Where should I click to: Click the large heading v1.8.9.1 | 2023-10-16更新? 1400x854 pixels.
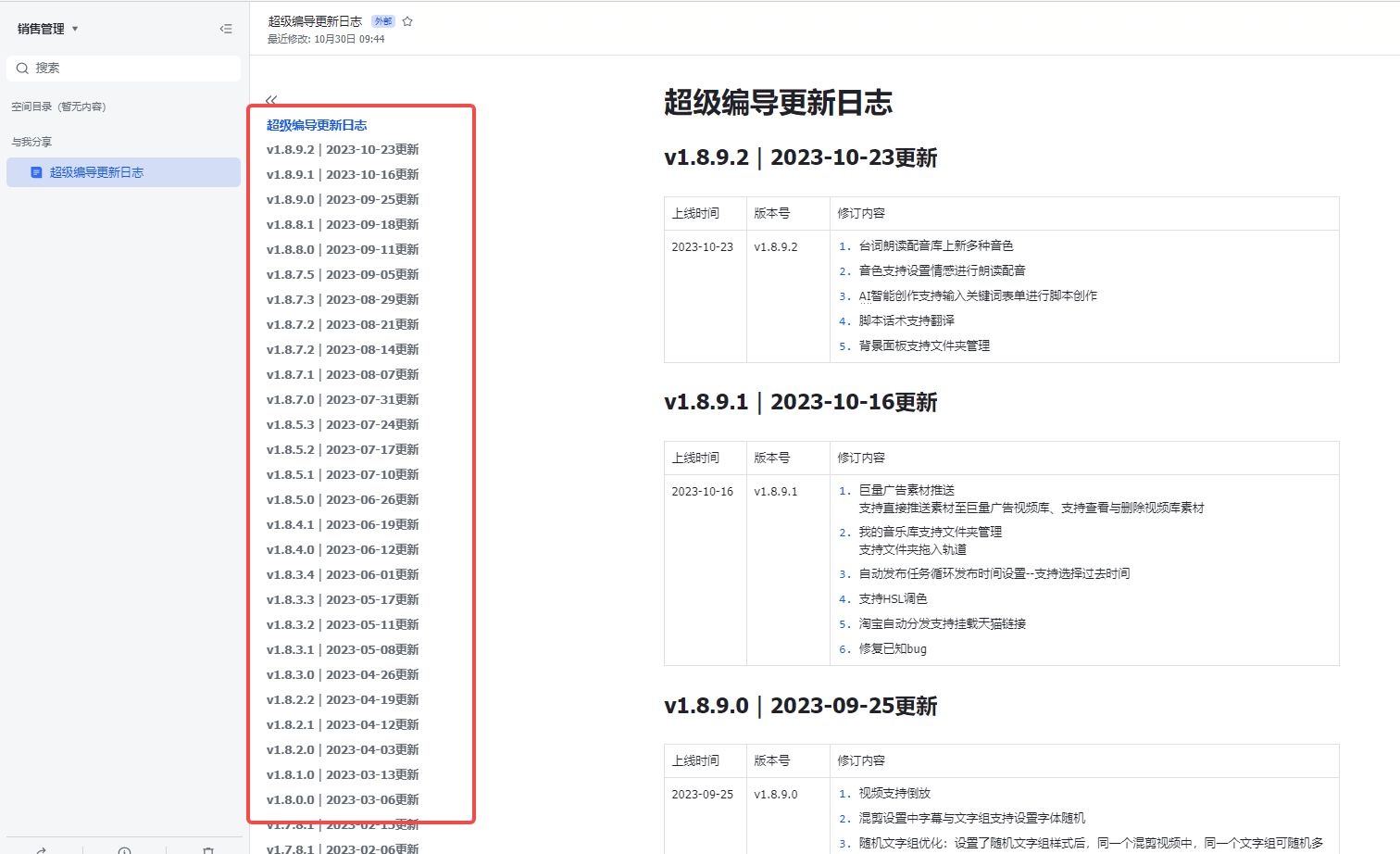click(x=801, y=402)
